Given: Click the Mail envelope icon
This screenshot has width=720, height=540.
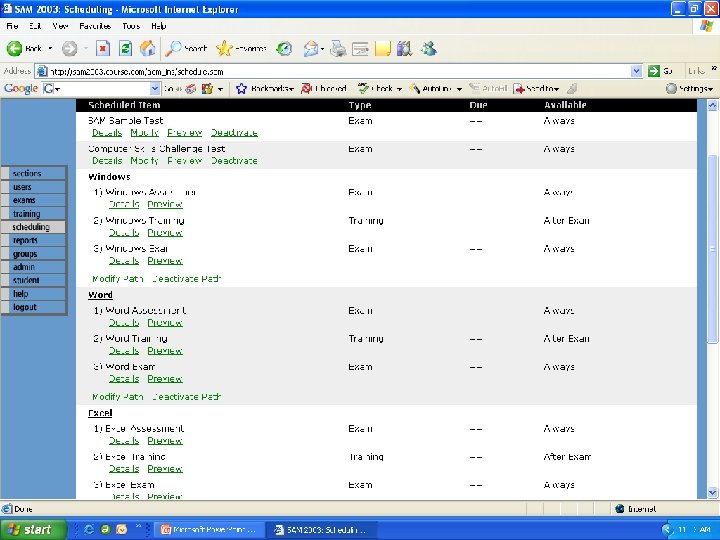Looking at the screenshot, I should [x=311, y=48].
